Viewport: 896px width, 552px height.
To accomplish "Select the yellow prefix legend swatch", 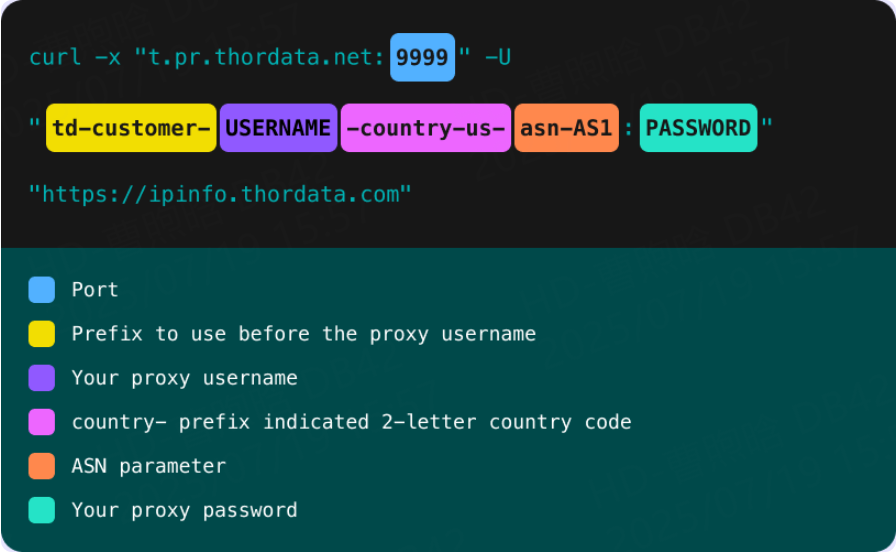I will click(x=42, y=334).
